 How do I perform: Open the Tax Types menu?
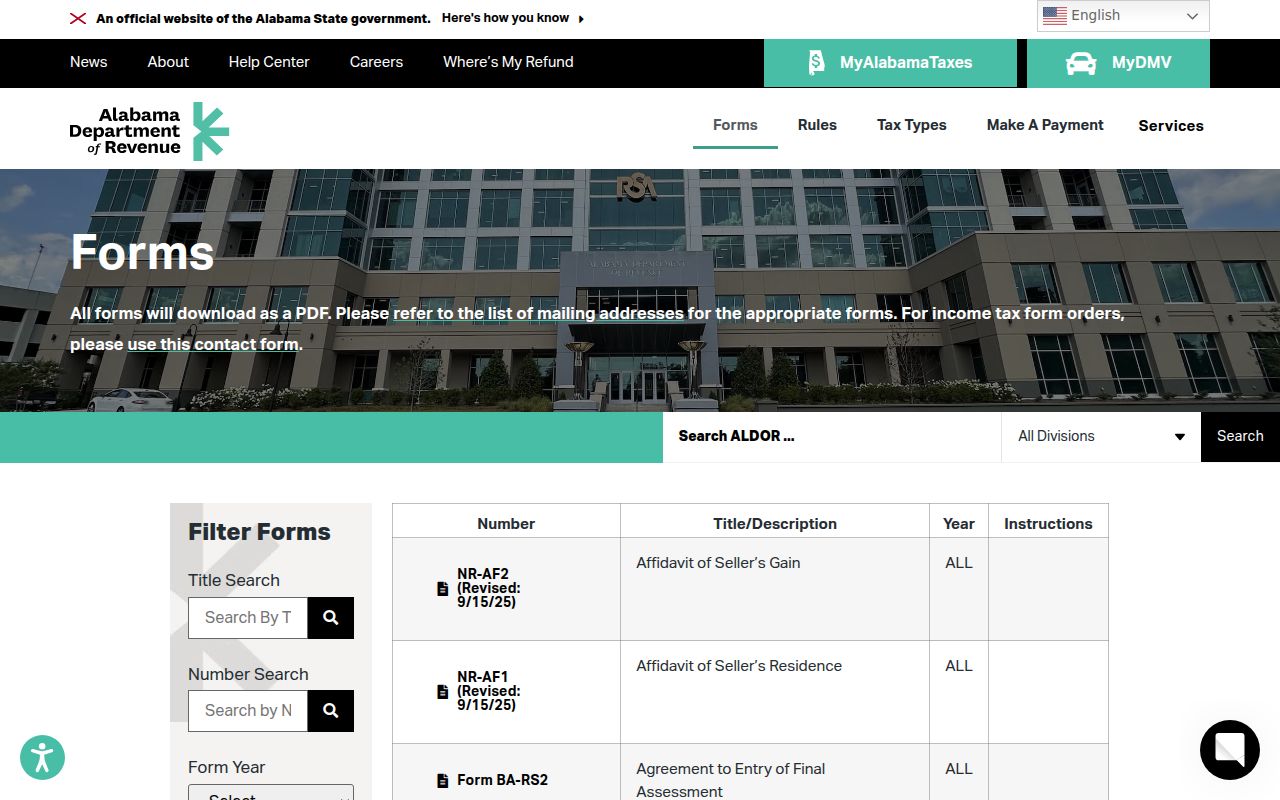pos(912,125)
